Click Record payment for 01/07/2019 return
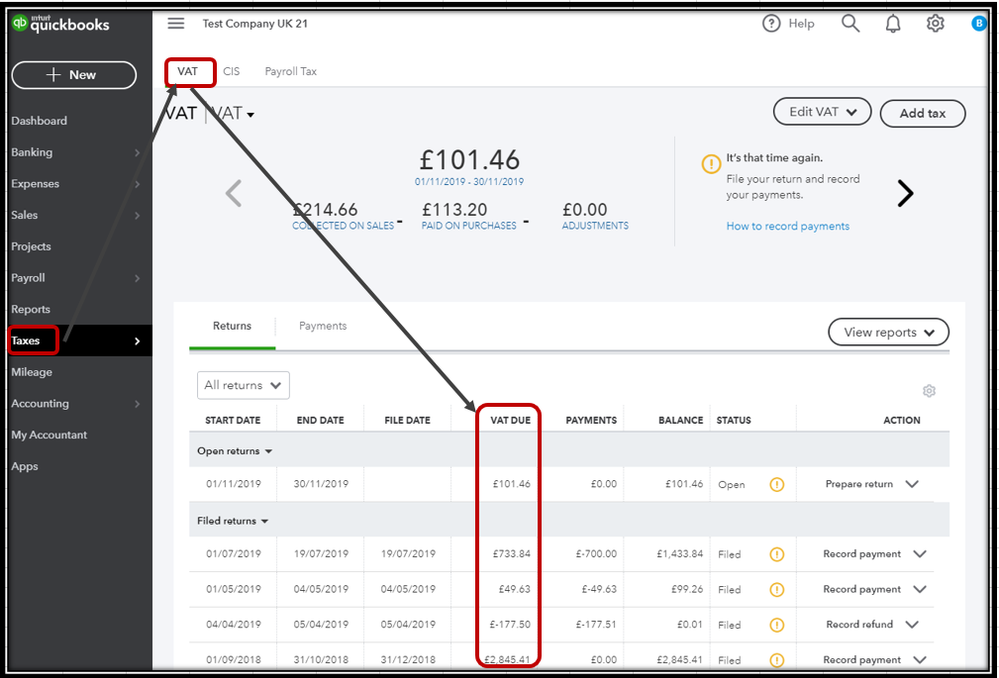 pyautogui.click(x=862, y=554)
